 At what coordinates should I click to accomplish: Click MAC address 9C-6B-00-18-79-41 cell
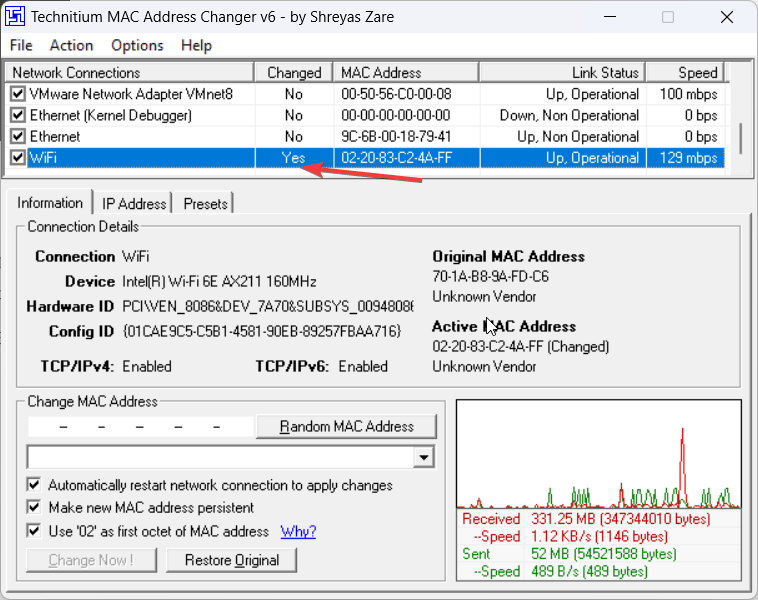point(396,136)
